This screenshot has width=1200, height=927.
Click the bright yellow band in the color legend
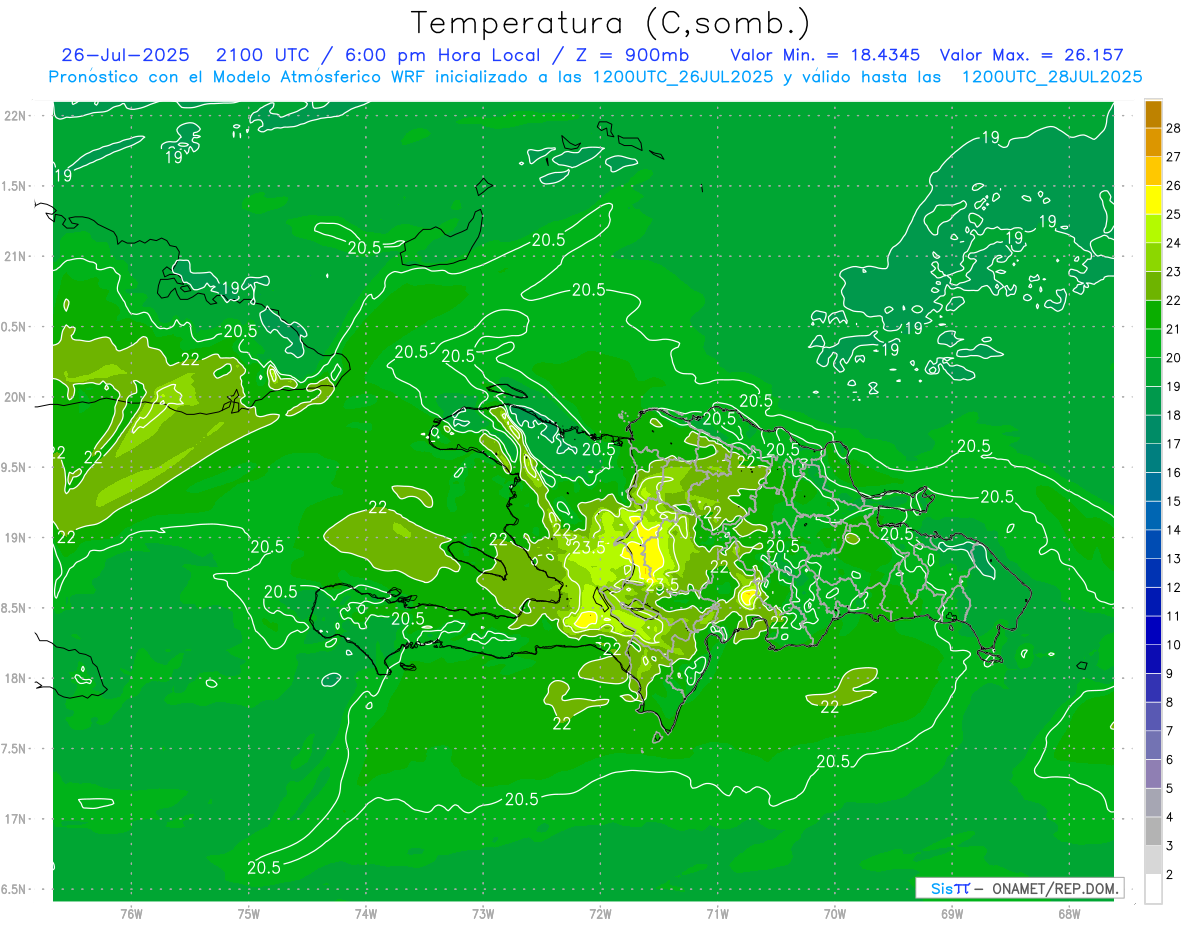click(x=1153, y=199)
